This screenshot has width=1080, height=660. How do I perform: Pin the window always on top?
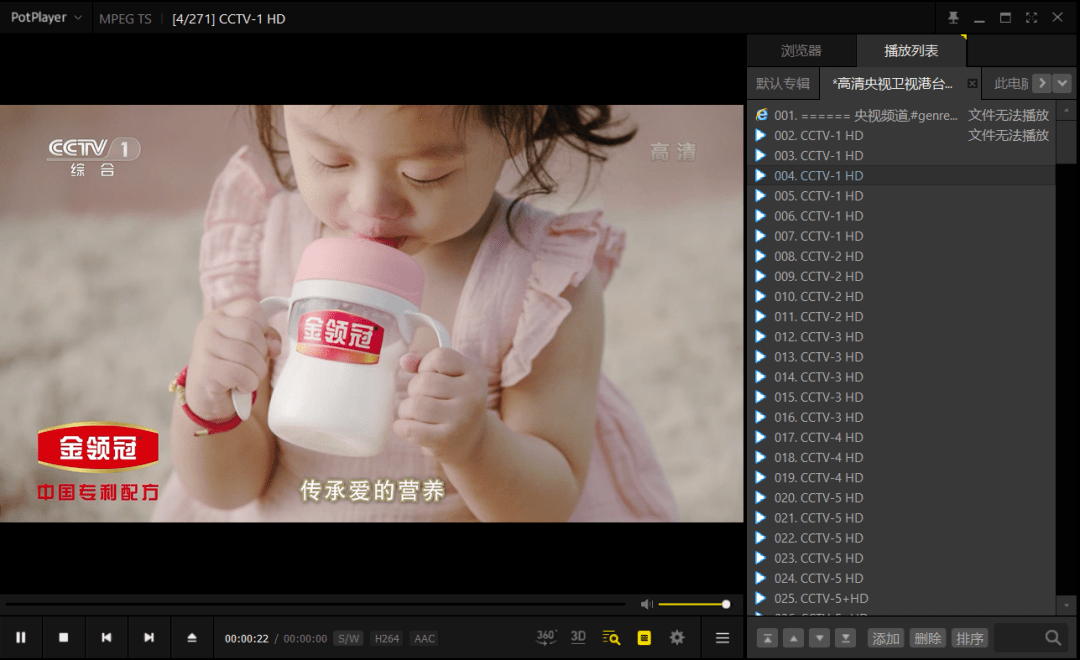pyautogui.click(x=953, y=18)
